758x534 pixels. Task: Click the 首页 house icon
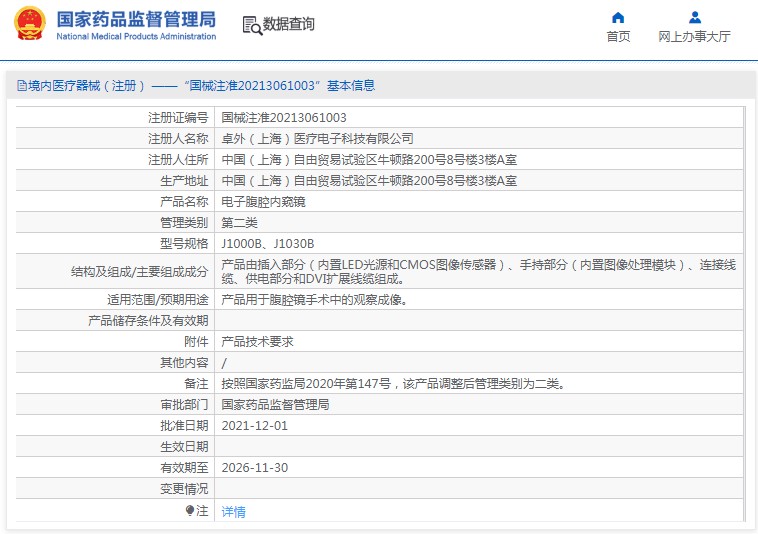click(x=618, y=18)
